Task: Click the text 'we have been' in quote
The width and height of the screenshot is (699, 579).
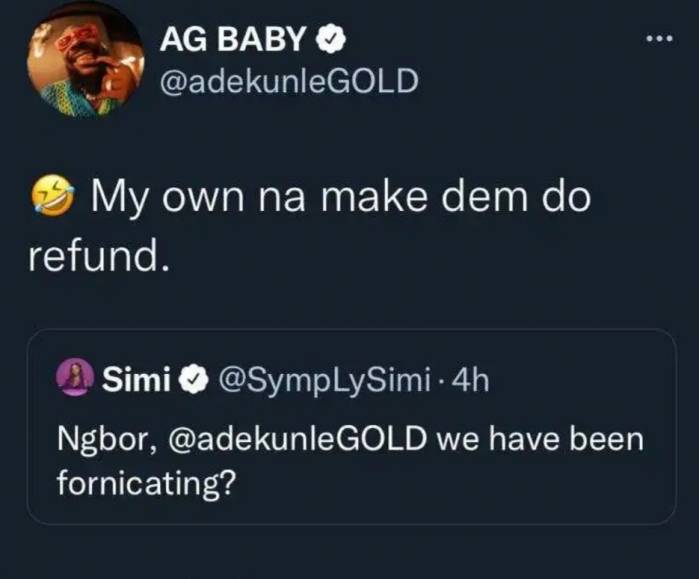Action: 541,439
